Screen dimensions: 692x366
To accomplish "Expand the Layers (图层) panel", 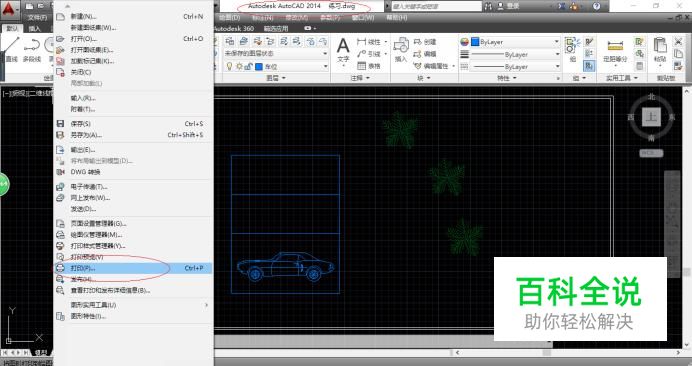I will (276, 78).
